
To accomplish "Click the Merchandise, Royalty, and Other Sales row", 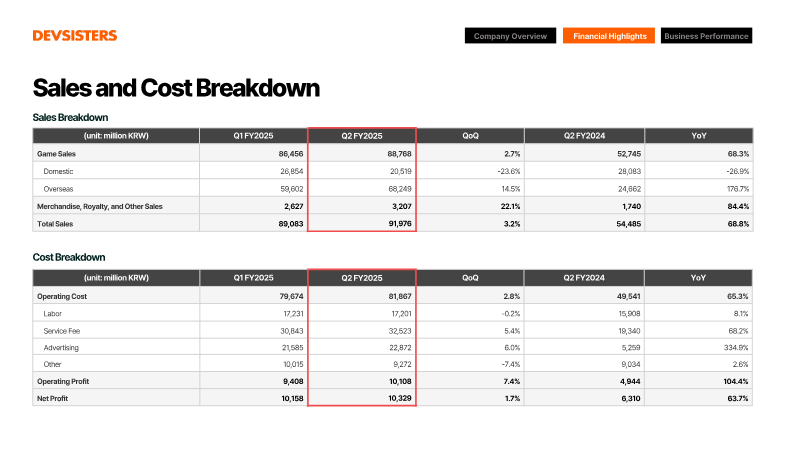I will (392, 206).
